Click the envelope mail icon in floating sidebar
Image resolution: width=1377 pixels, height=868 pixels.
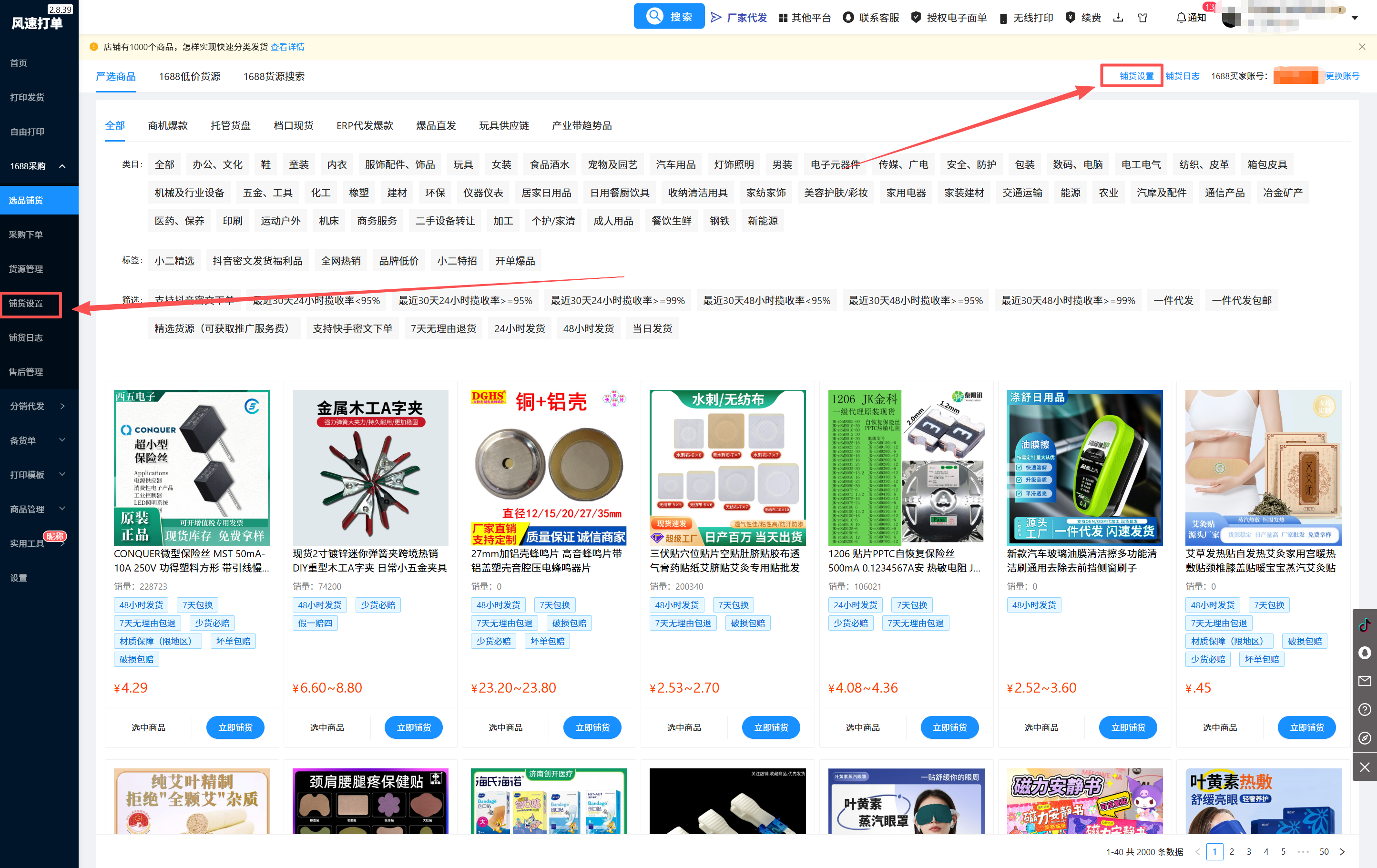tap(1365, 681)
